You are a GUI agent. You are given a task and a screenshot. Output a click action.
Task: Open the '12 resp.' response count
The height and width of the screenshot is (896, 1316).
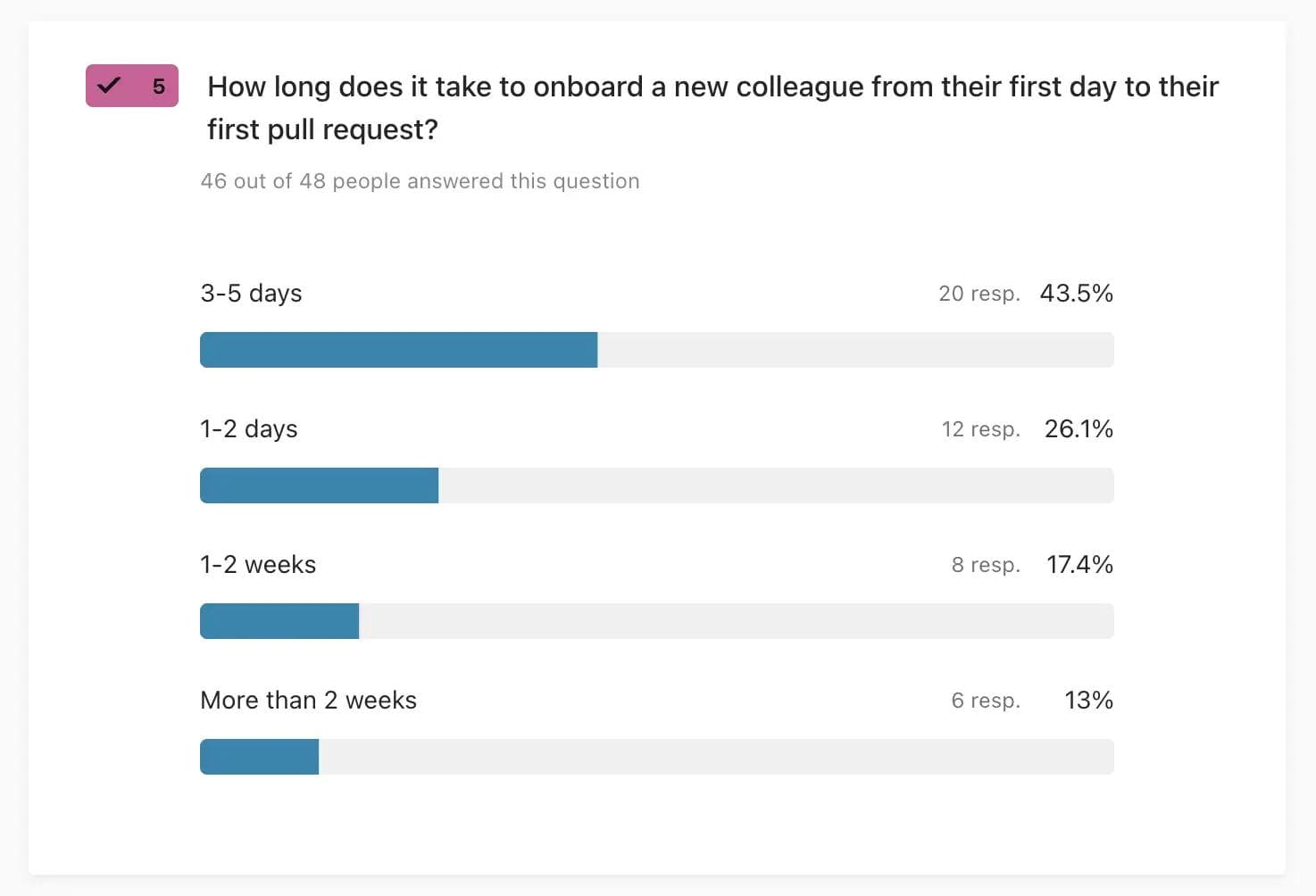coord(980,429)
